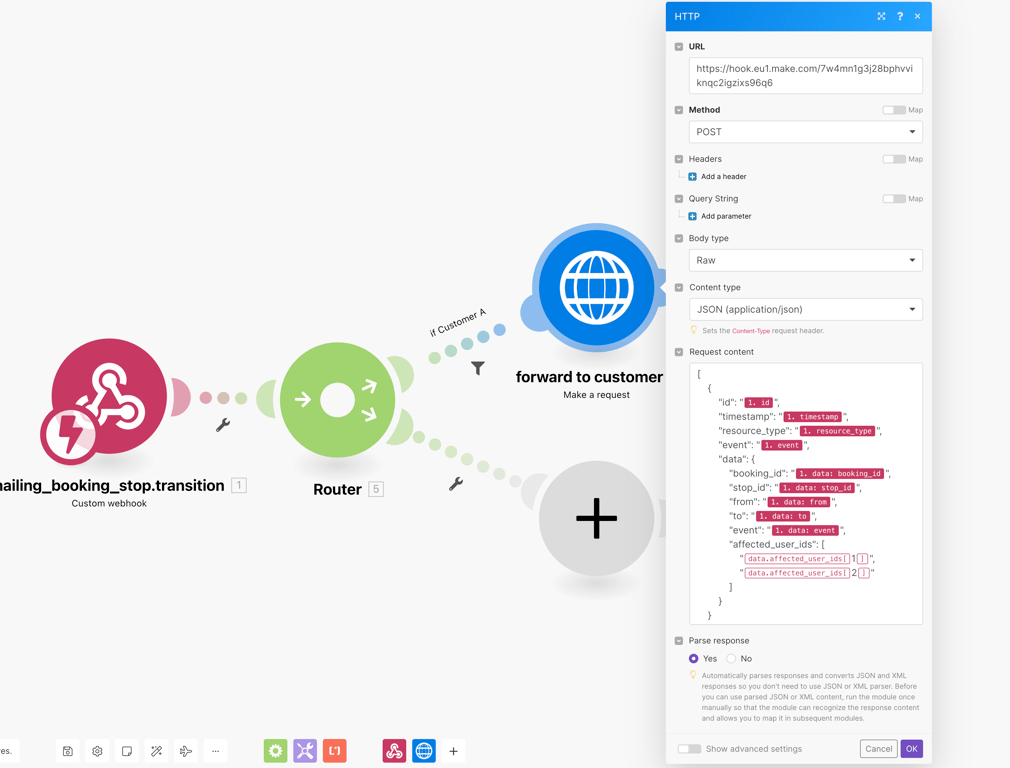
Task: Select Parse response No
Action: coord(731,658)
